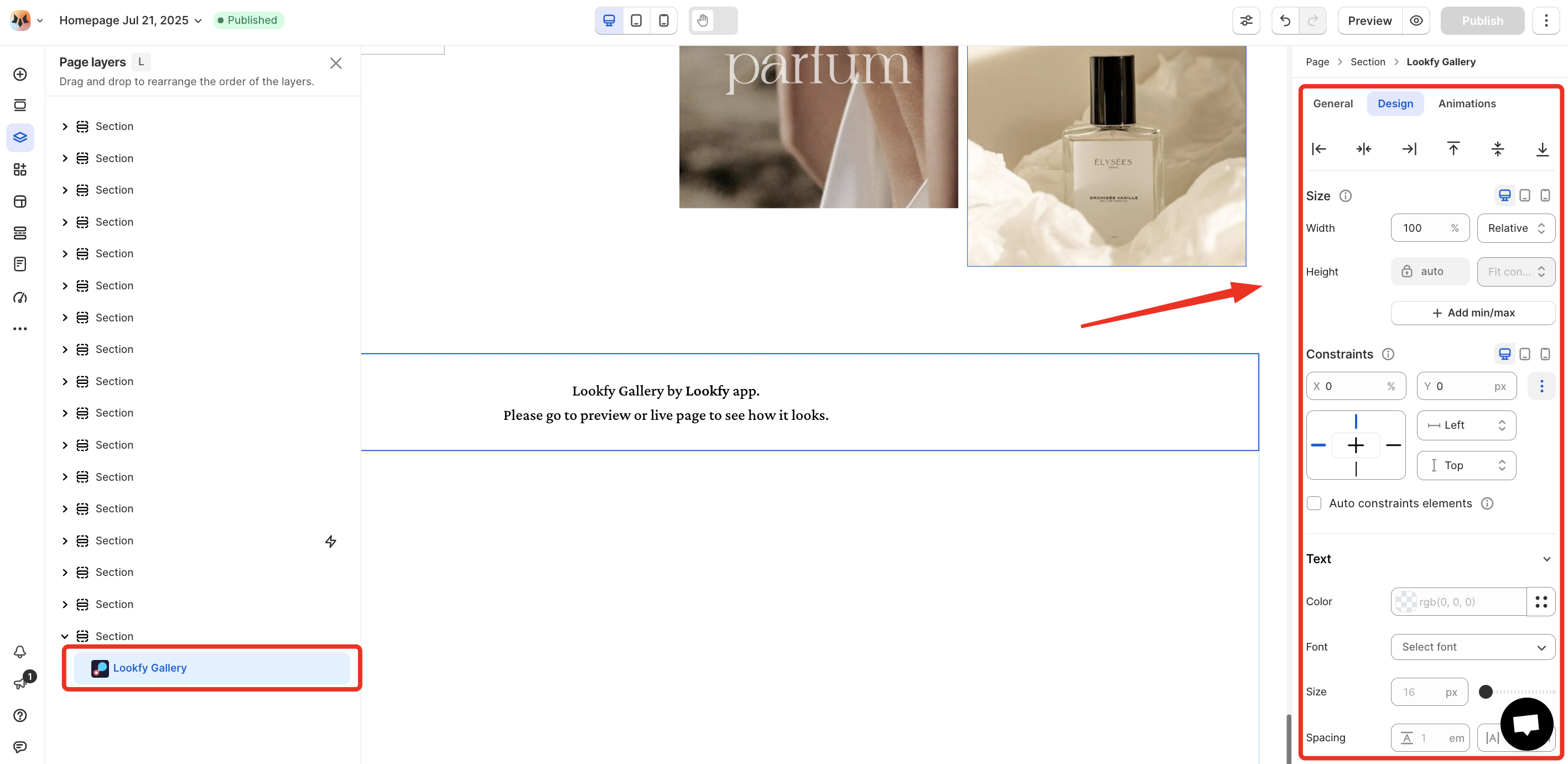Open the Theme styles icon in sidebar

tap(20, 201)
